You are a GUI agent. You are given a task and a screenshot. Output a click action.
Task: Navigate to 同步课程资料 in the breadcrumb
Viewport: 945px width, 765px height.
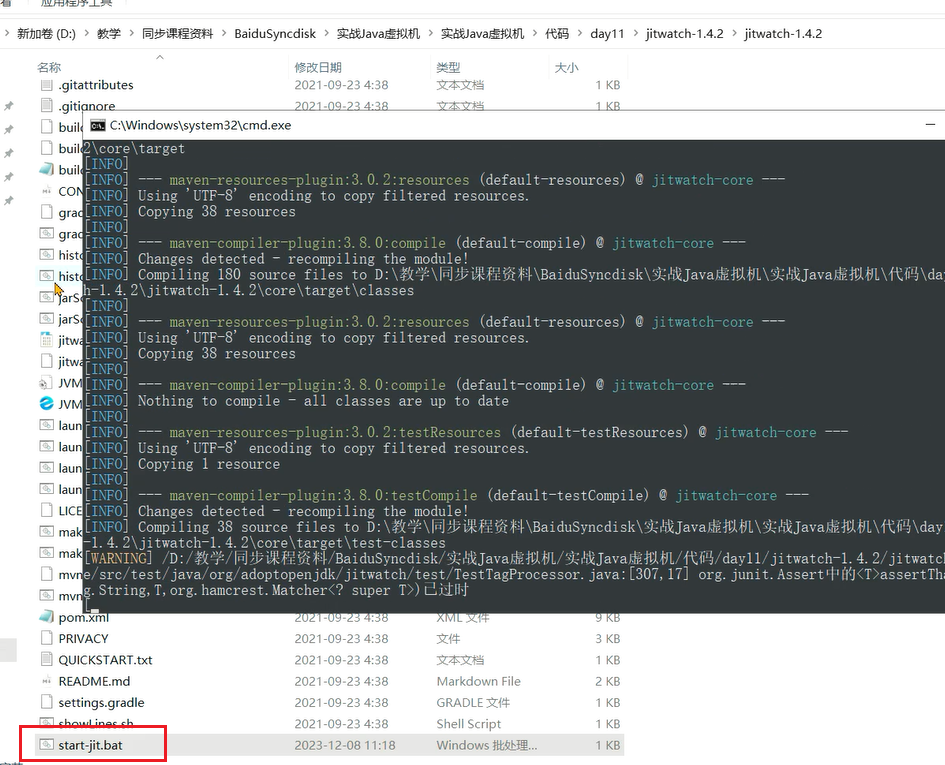tap(177, 34)
